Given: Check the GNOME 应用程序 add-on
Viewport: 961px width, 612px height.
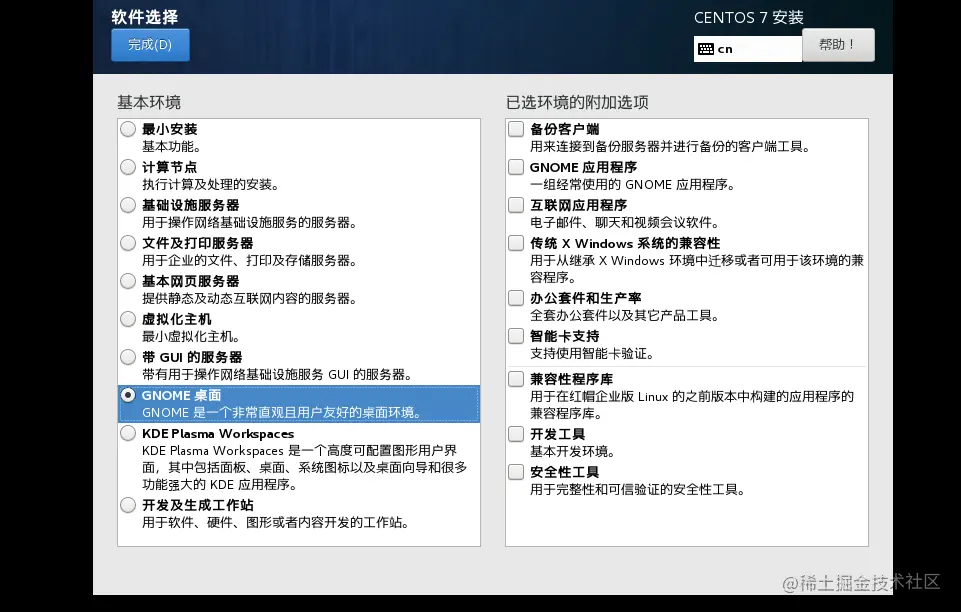Looking at the screenshot, I should pyautogui.click(x=516, y=167).
